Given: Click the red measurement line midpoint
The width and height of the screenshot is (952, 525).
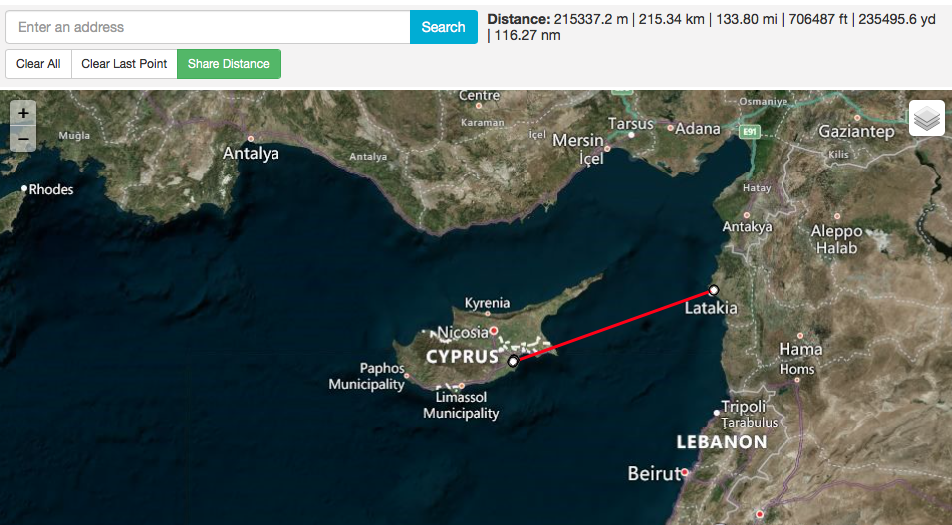Looking at the screenshot, I should click(613, 326).
